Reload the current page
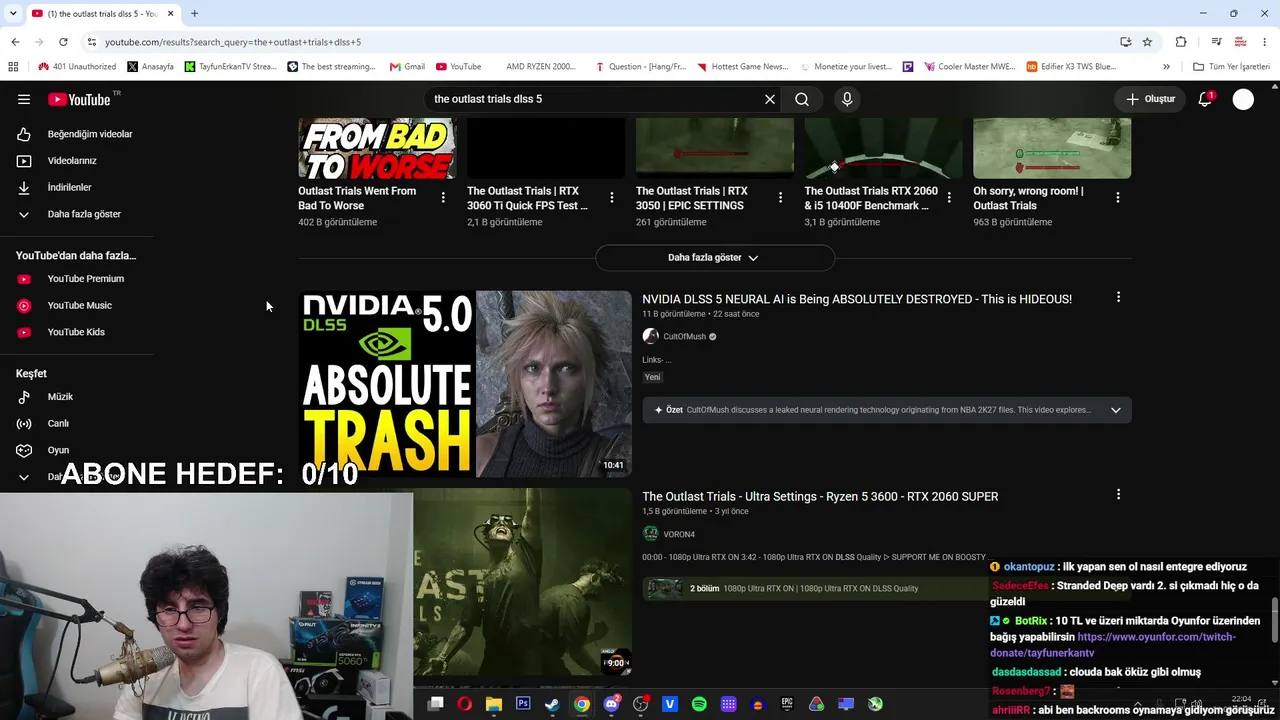Screen dimensions: 1280x720 pos(63,42)
